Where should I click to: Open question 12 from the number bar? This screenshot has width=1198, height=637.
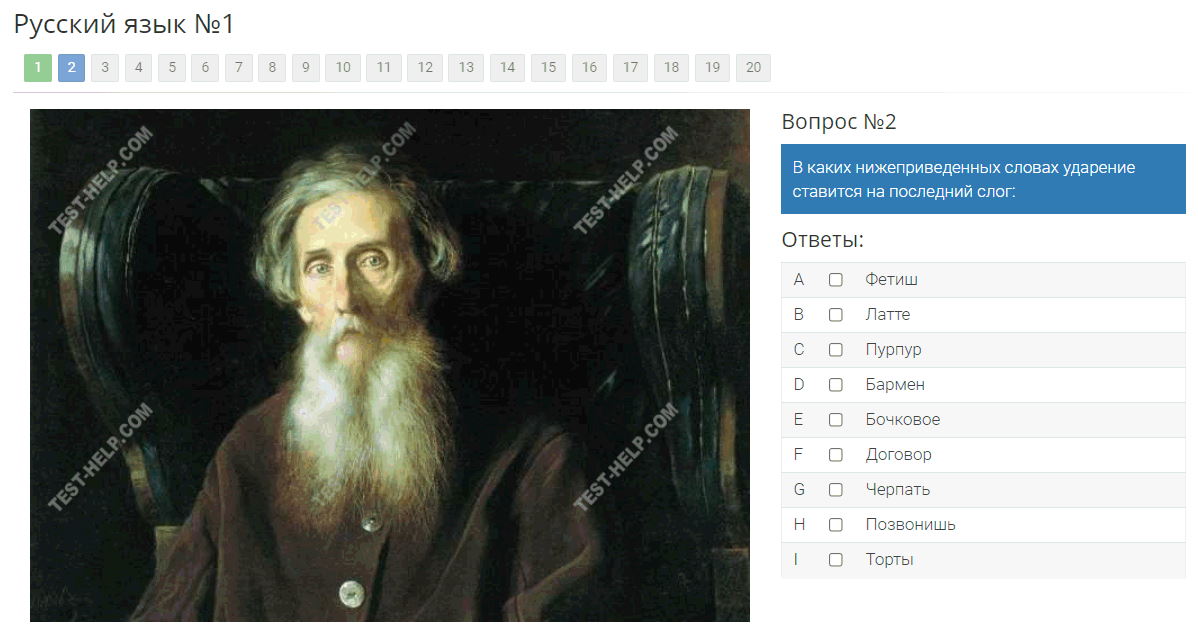(425, 67)
